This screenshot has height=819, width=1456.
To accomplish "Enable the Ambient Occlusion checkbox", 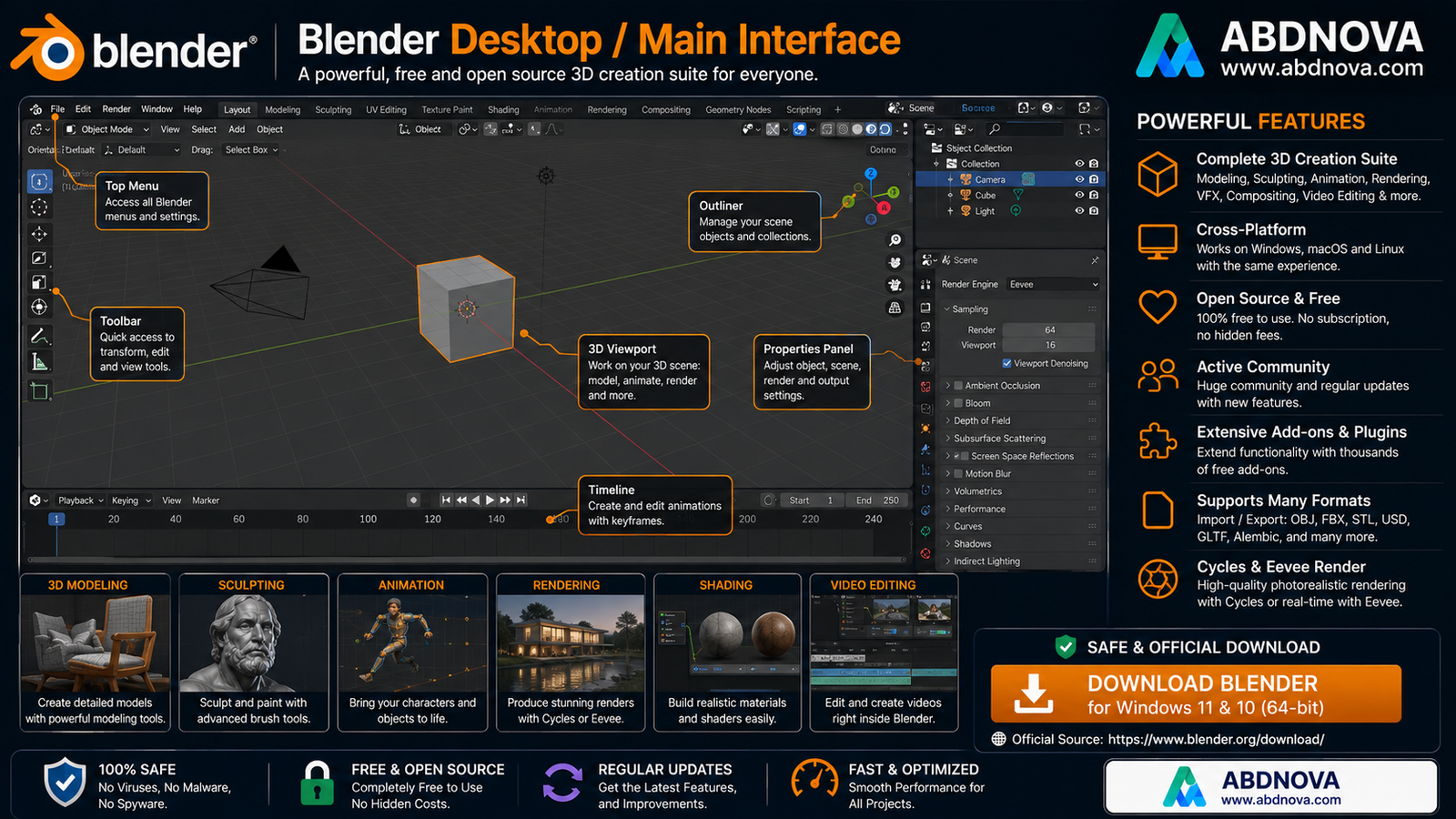I will coord(958,386).
